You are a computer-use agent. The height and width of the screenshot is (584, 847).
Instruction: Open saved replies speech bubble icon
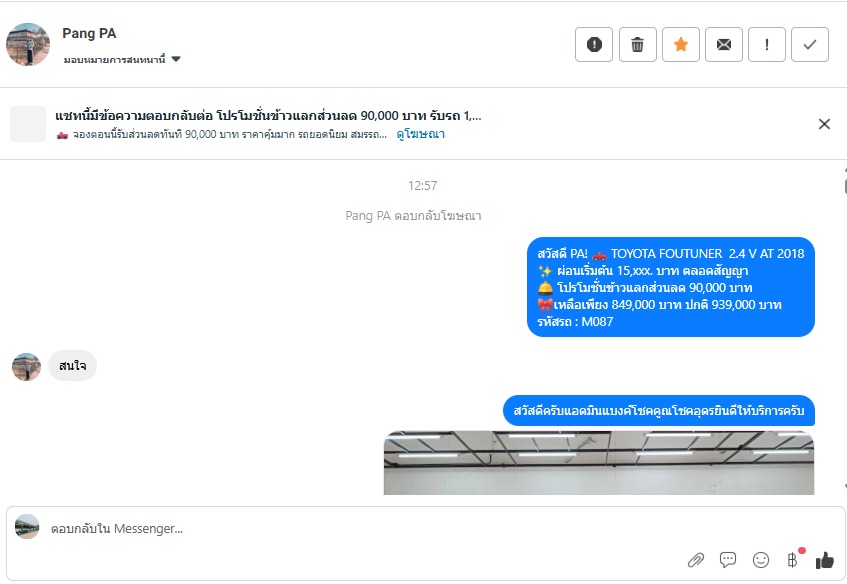[x=728, y=560]
